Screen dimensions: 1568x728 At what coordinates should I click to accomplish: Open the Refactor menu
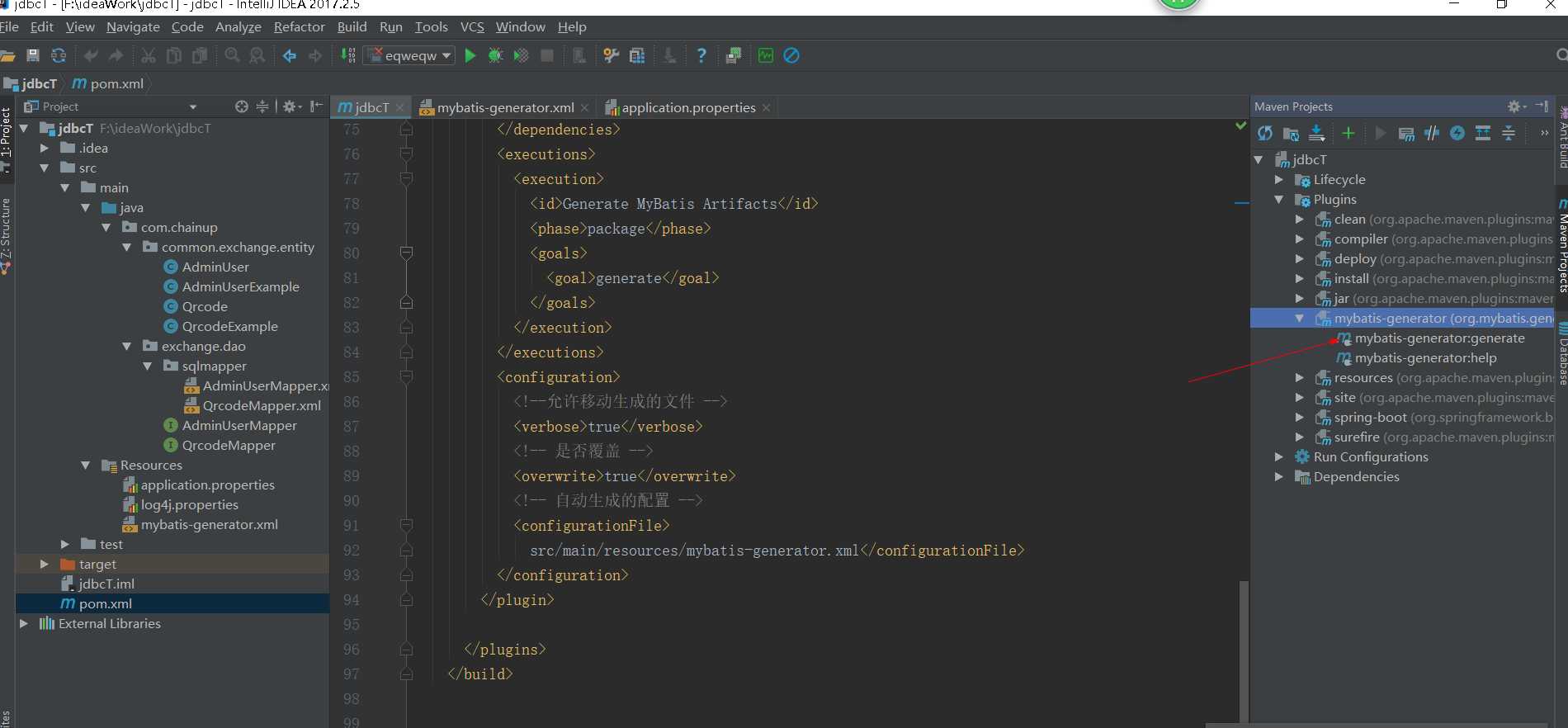pyautogui.click(x=299, y=27)
